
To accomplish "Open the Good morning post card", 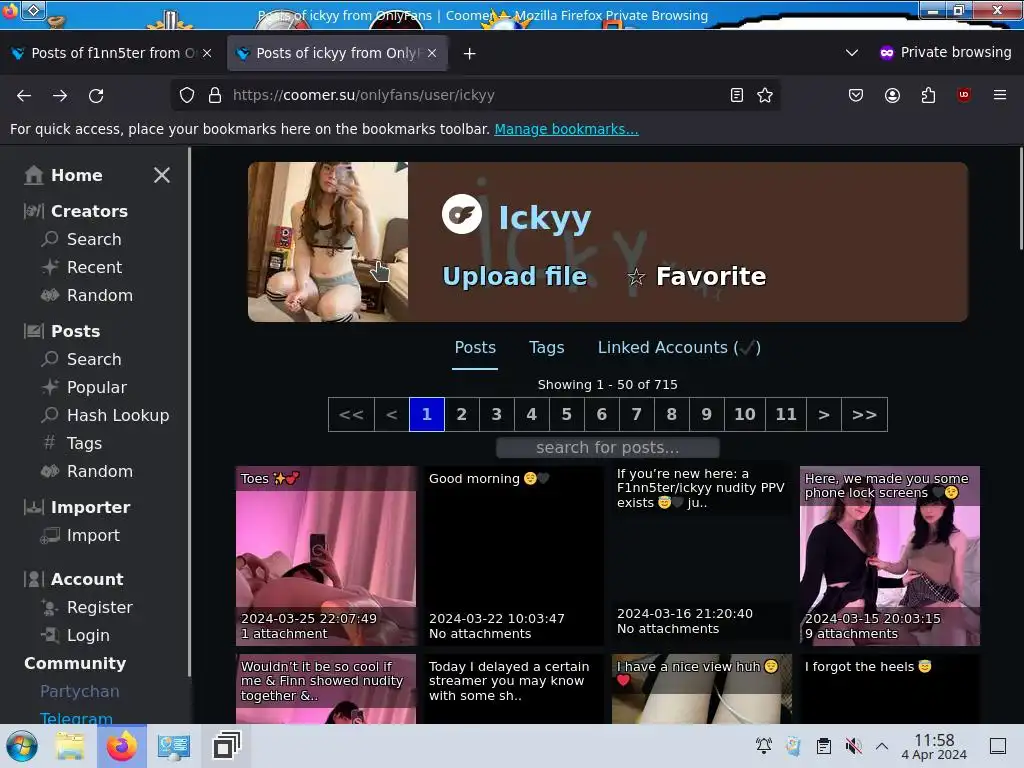I will click(514, 556).
